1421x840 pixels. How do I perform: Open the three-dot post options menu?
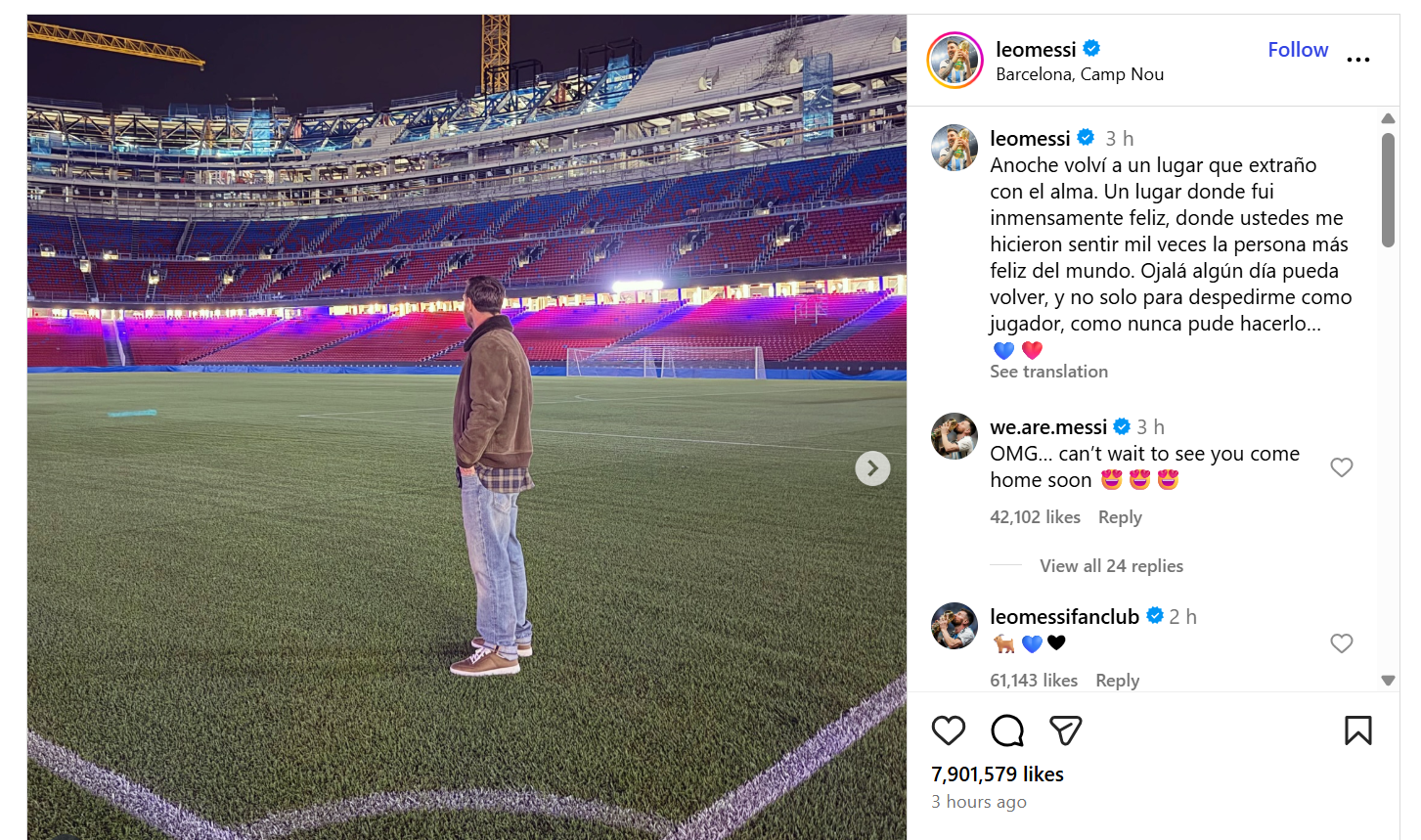[x=1358, y=60]
